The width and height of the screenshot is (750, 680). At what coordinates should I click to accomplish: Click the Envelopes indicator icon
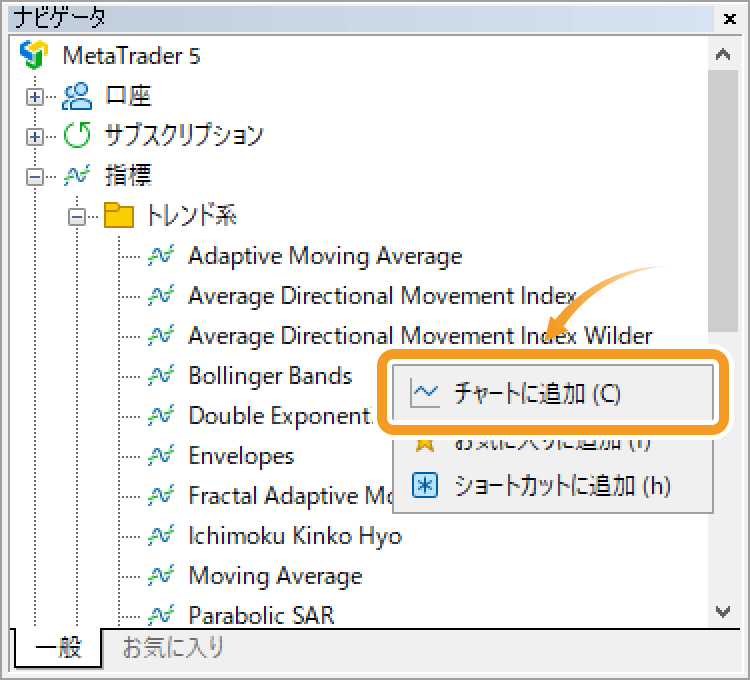(161, 456)
